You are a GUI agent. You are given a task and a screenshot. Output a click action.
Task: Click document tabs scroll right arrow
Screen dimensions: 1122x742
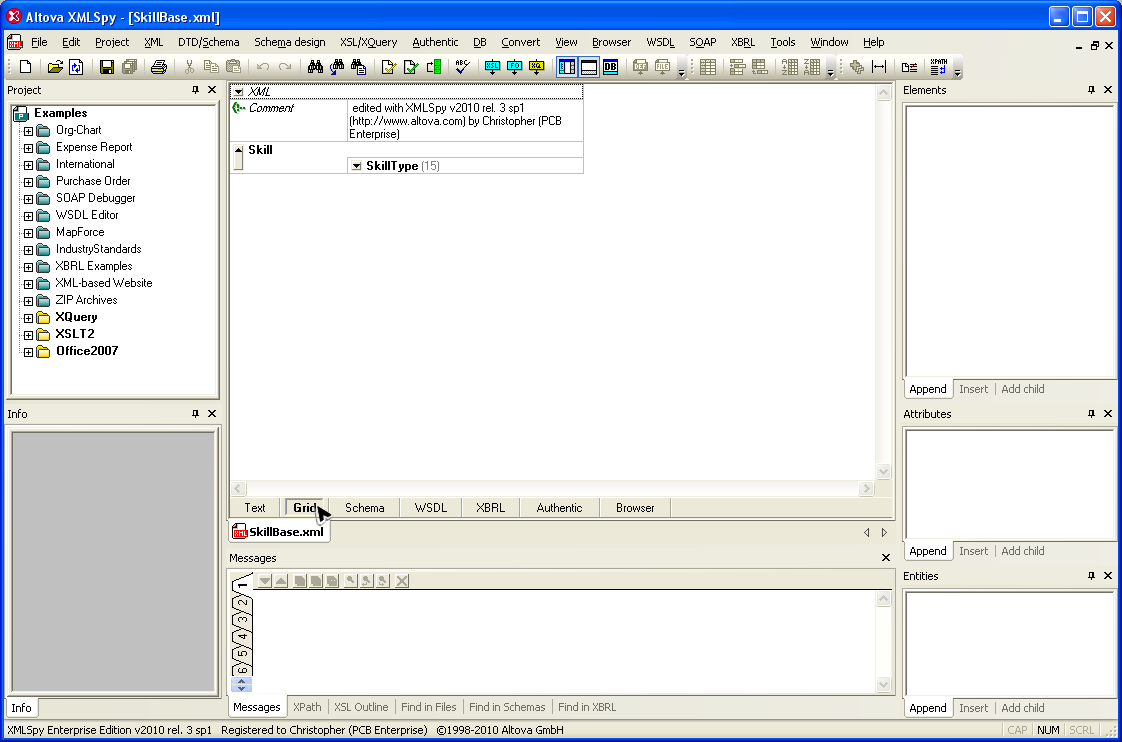pos(884,532)
